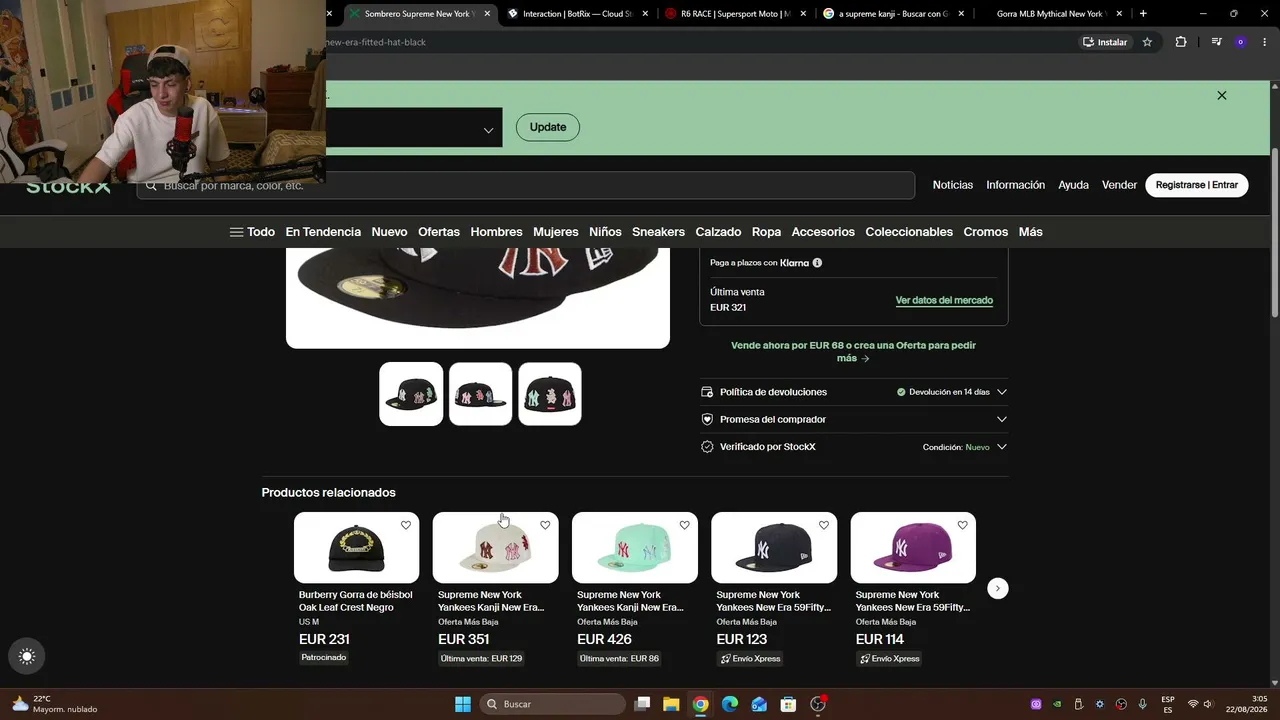1280x720 pixels.
Task: Open the Burberry Gorra de béisbol product card
Action: (x=357, y=587)
